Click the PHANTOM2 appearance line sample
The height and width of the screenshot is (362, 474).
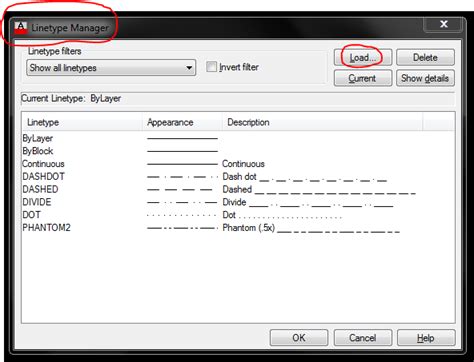(x=182, y=228)
